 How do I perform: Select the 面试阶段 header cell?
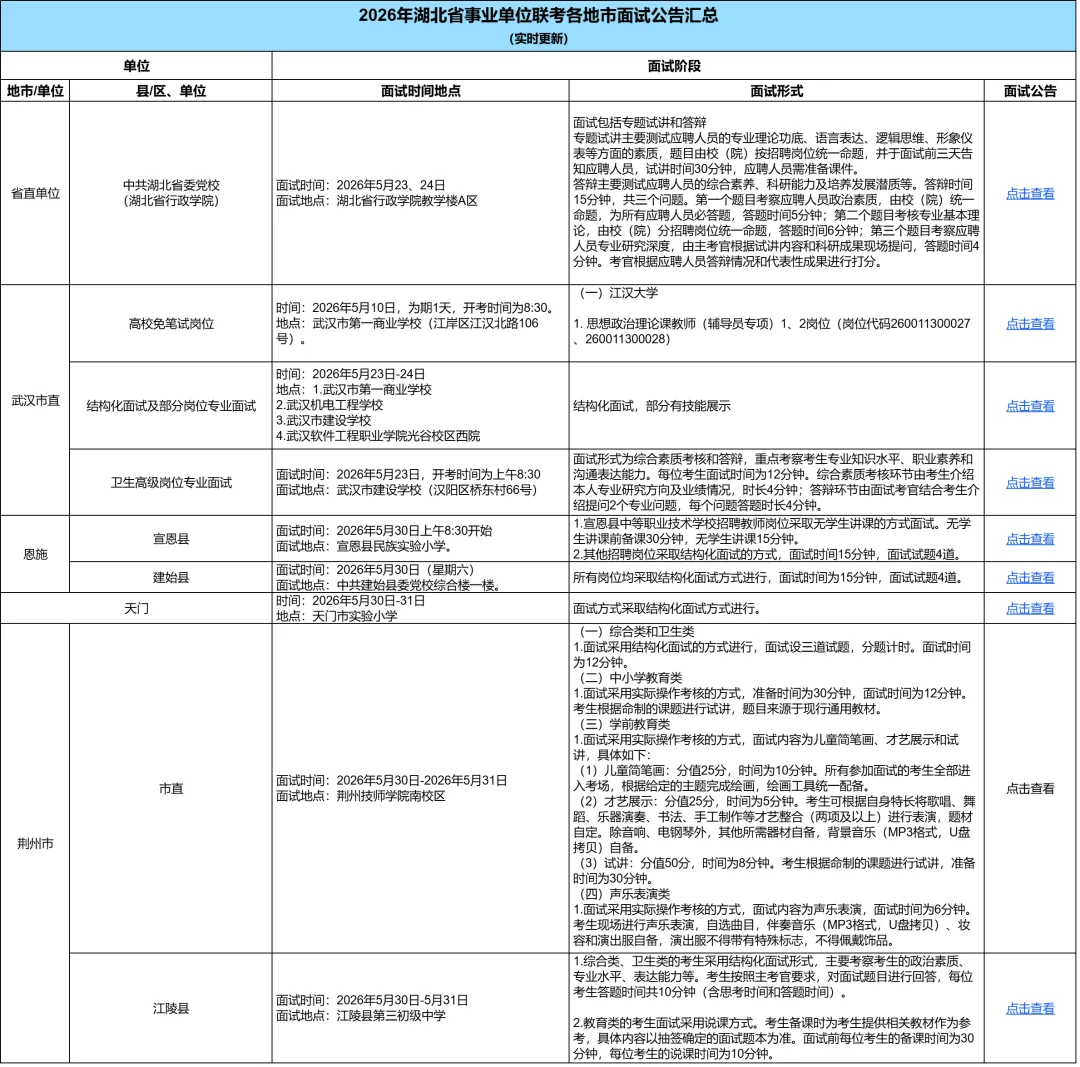(x=674, y=65)
